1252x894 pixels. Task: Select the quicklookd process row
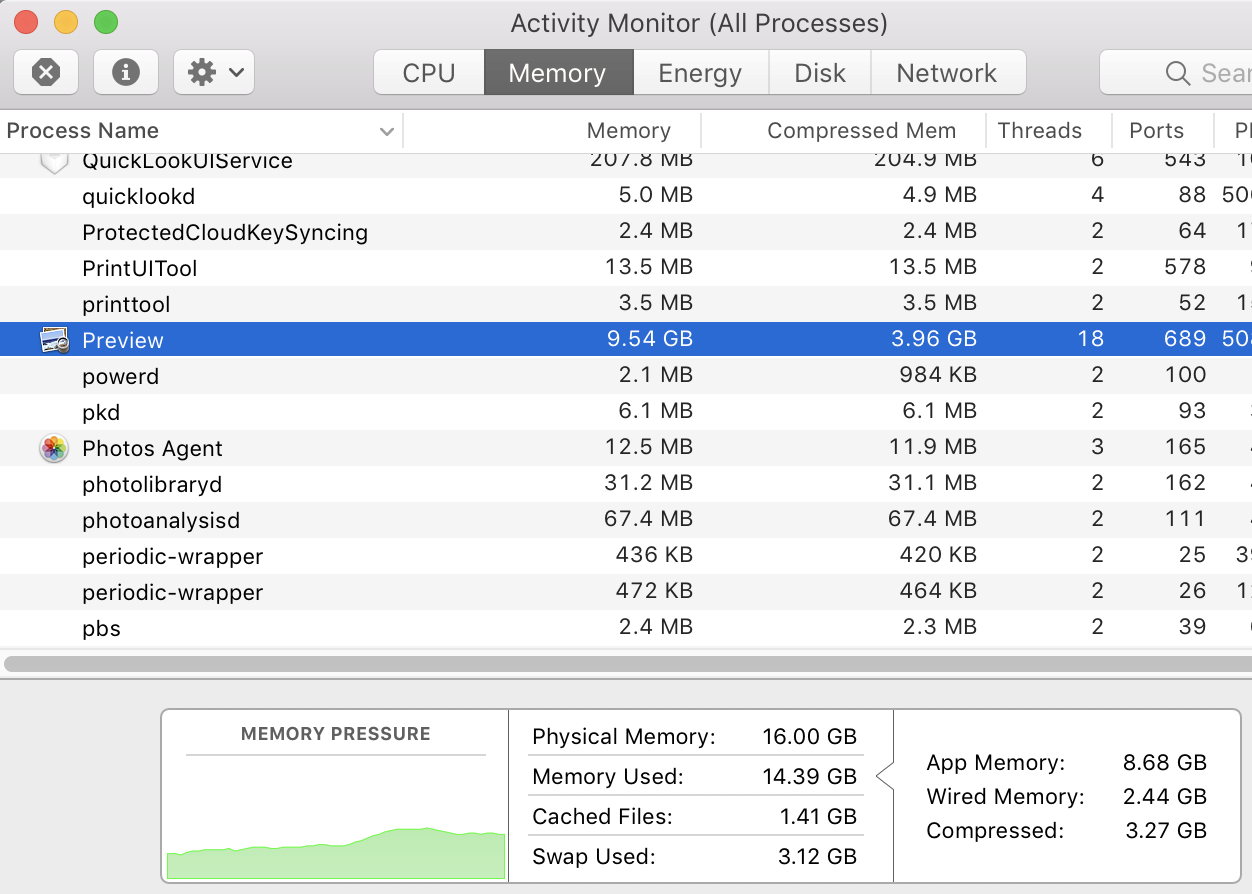pos(626,196)
